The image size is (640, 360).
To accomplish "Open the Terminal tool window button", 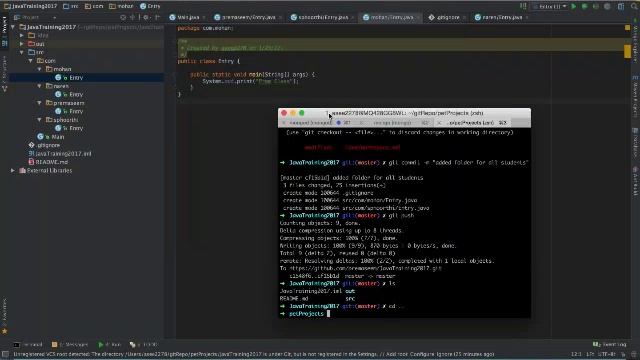I will coord(28,344).
